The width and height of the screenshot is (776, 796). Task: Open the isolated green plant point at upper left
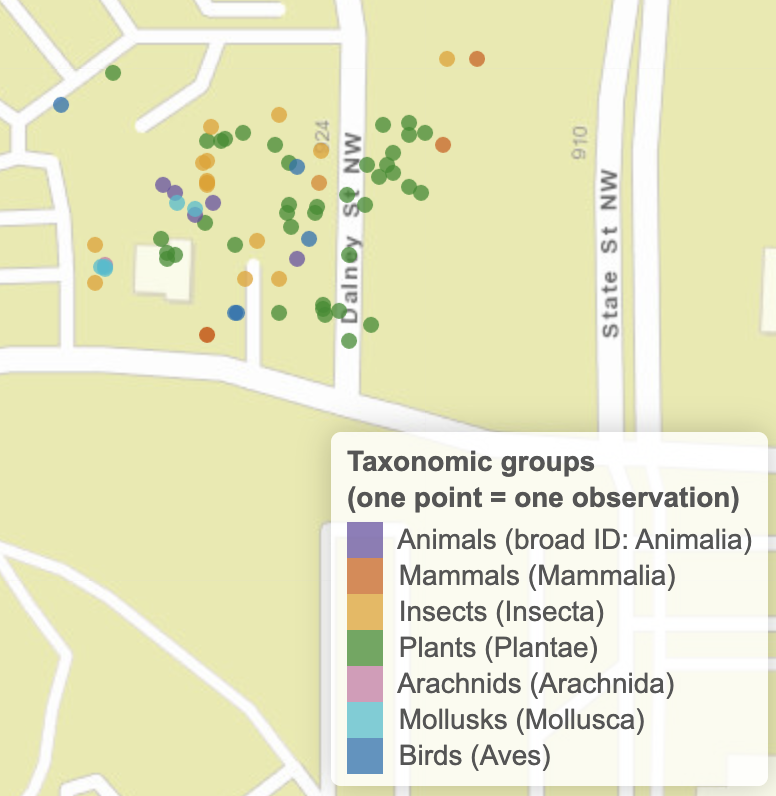tap(113, 73)
